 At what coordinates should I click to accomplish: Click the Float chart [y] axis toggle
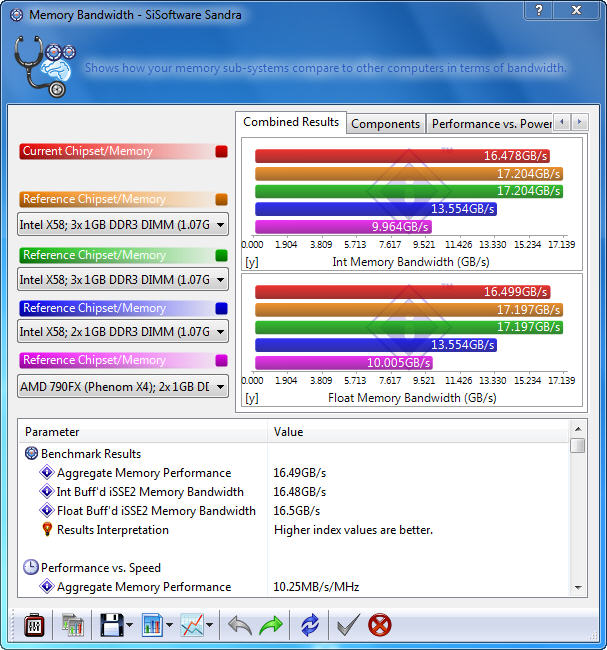coord(252,398)
